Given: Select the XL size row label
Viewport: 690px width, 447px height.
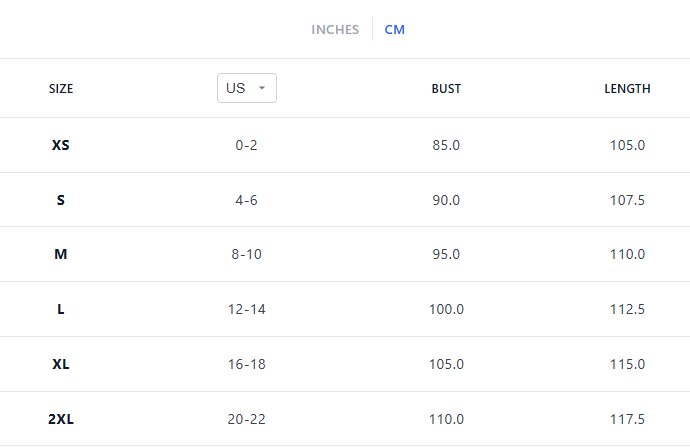Looking at the screenshot, I should click(x=61, y=364).
